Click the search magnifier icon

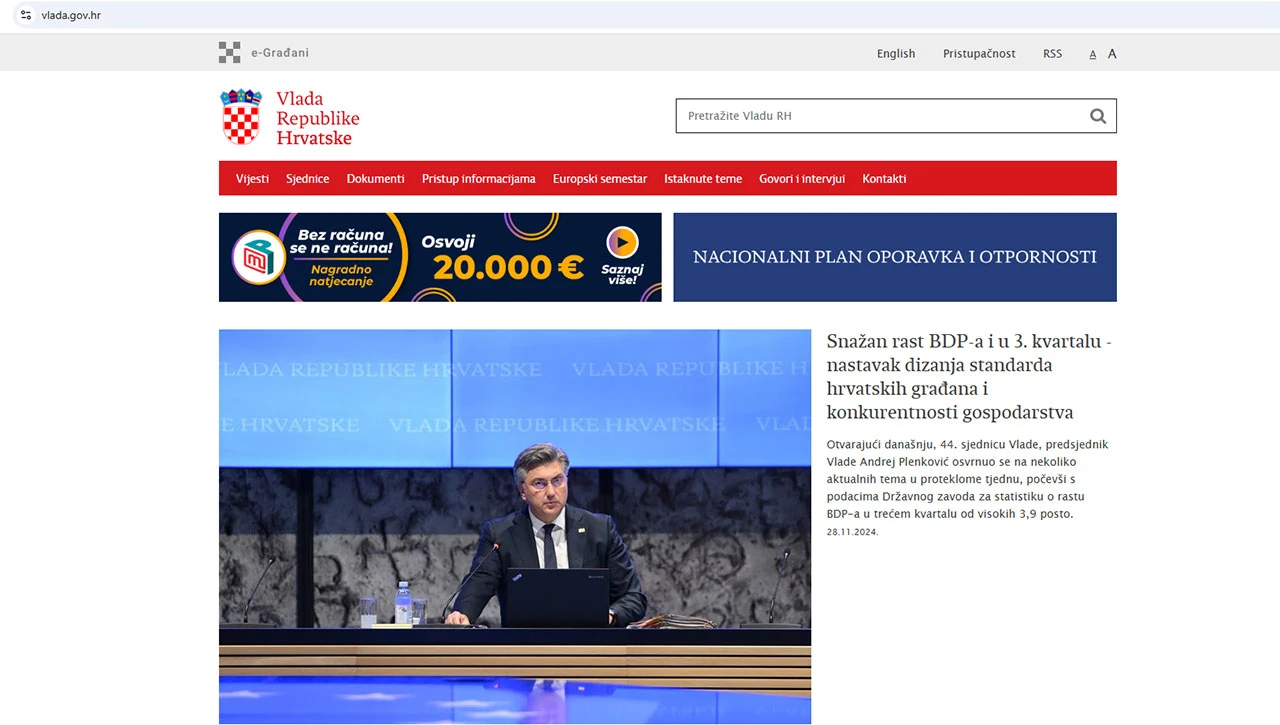1098,116
